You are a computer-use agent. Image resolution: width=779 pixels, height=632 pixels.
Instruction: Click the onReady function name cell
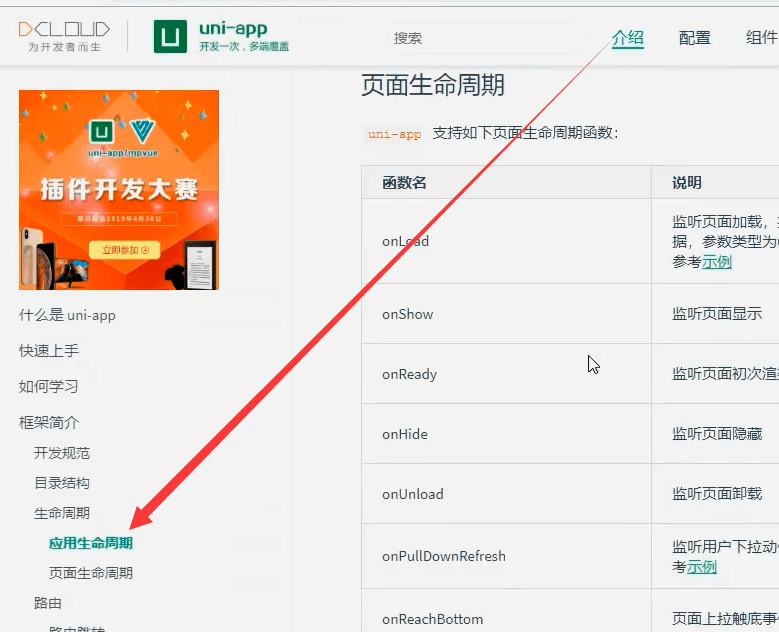click(506, 374)
